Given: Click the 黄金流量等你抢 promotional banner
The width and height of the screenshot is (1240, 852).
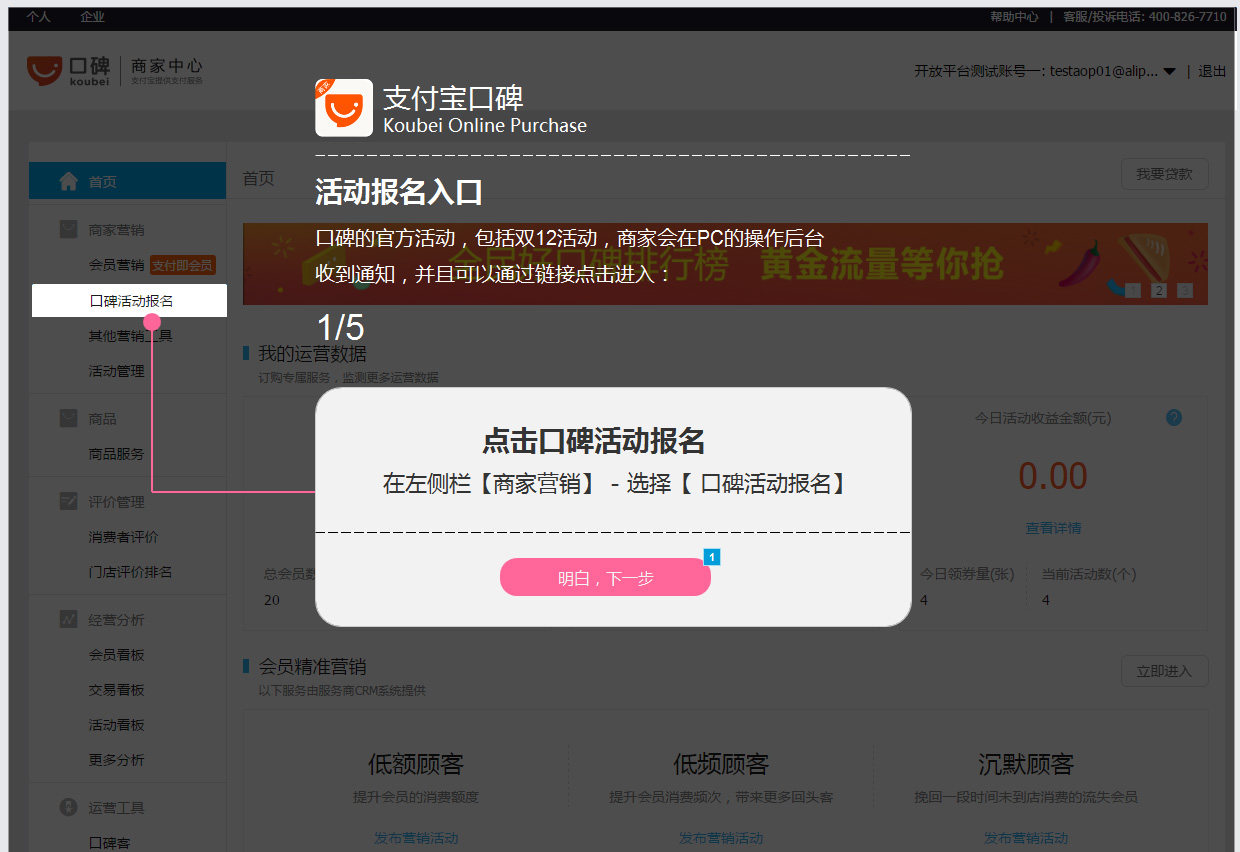Looking at the screenshot, I should [x=725, y=264].
